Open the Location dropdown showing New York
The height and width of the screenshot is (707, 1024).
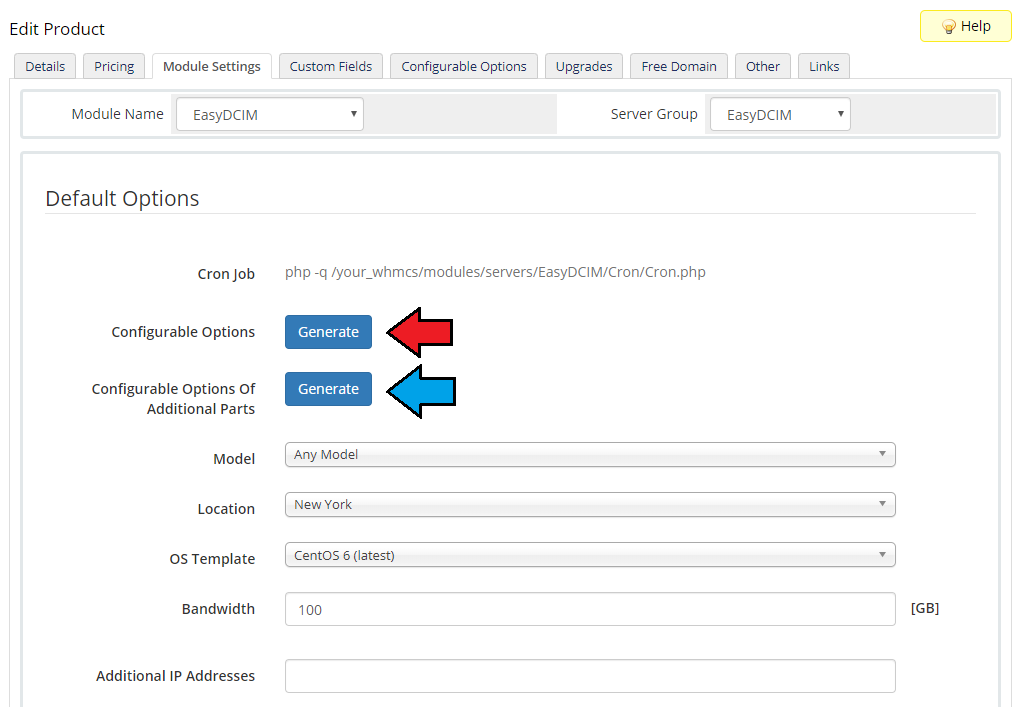[590, 505]
